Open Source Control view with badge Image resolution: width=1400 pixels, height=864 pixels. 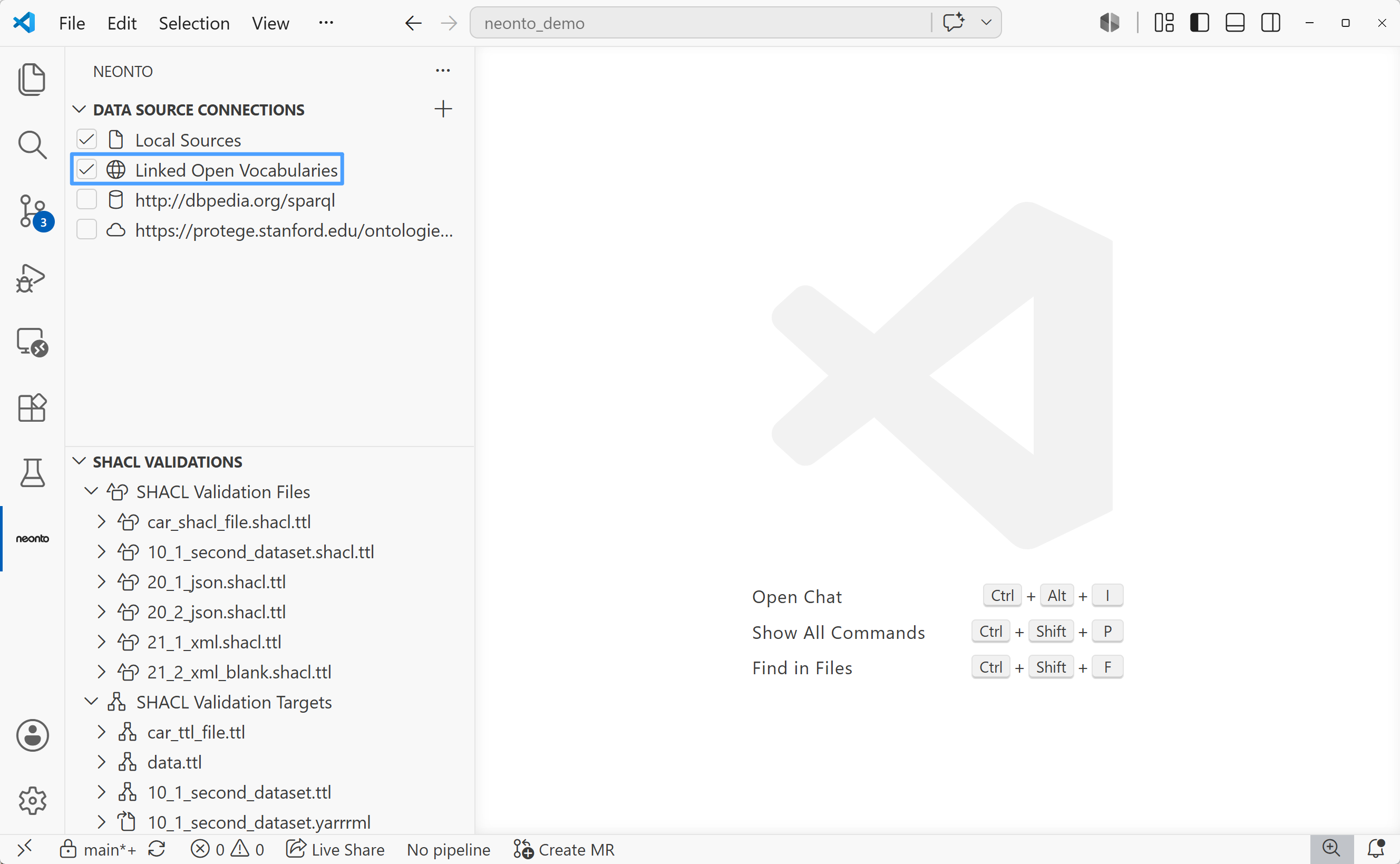[x=33, y=211]
